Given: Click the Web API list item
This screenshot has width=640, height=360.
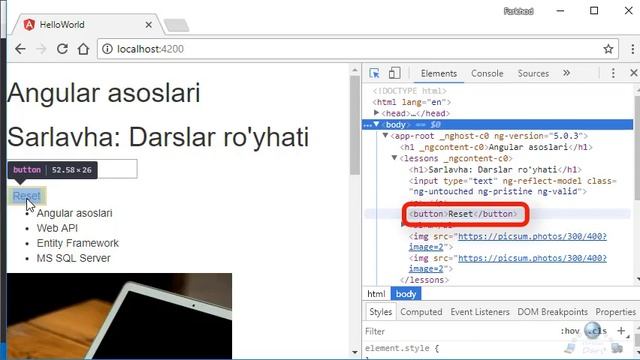Looking at the screenshot, I should [x=57, y=228].
